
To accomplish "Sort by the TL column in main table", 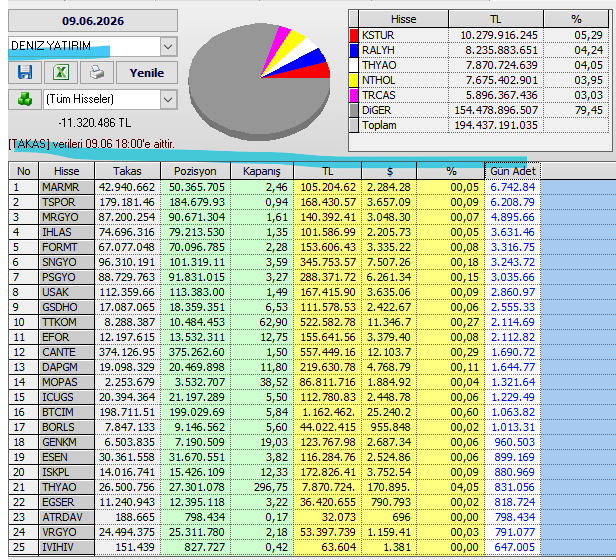I will (x=328, y=171).
